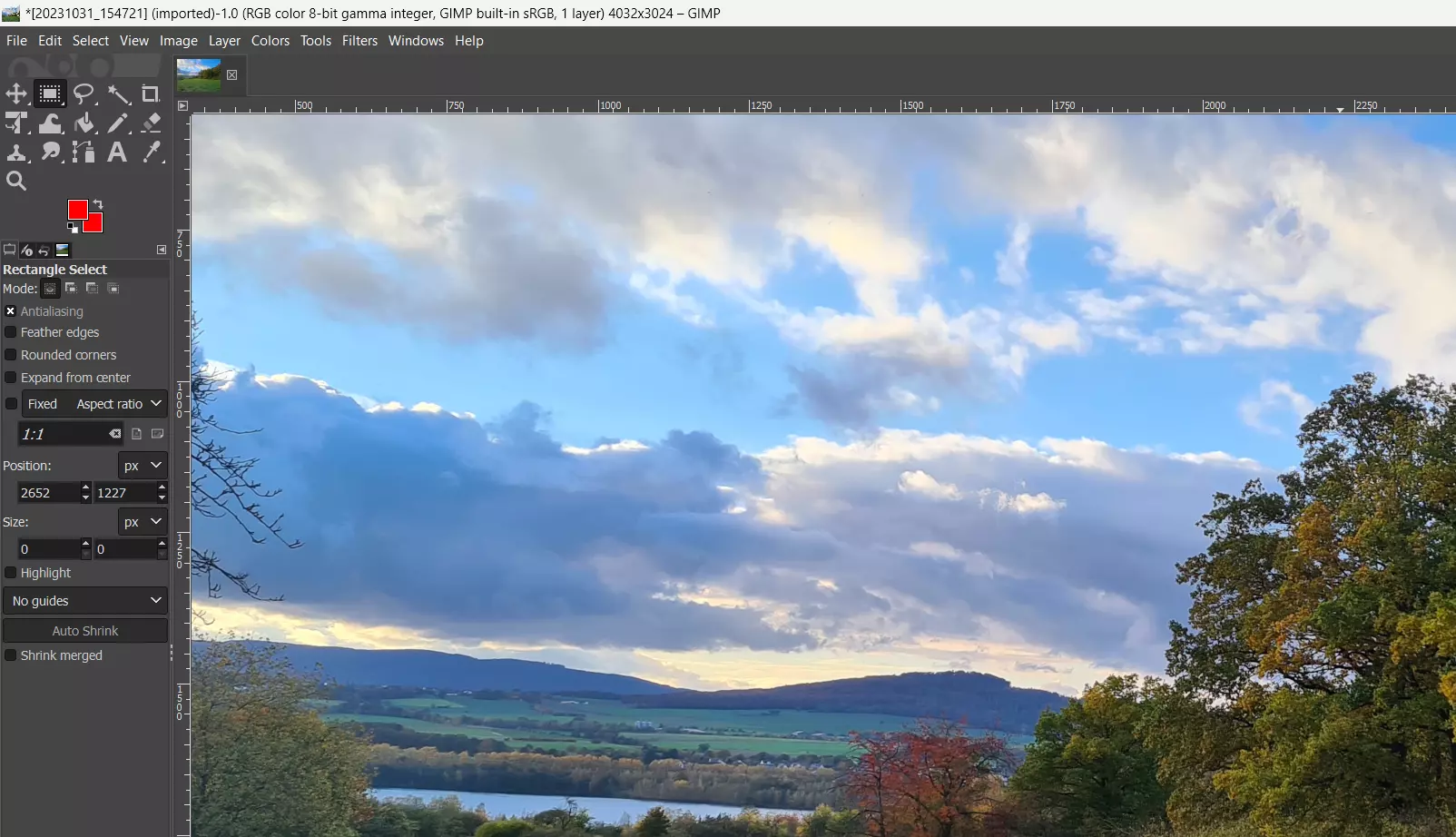Select the Zoom tool

pos(16,180)
